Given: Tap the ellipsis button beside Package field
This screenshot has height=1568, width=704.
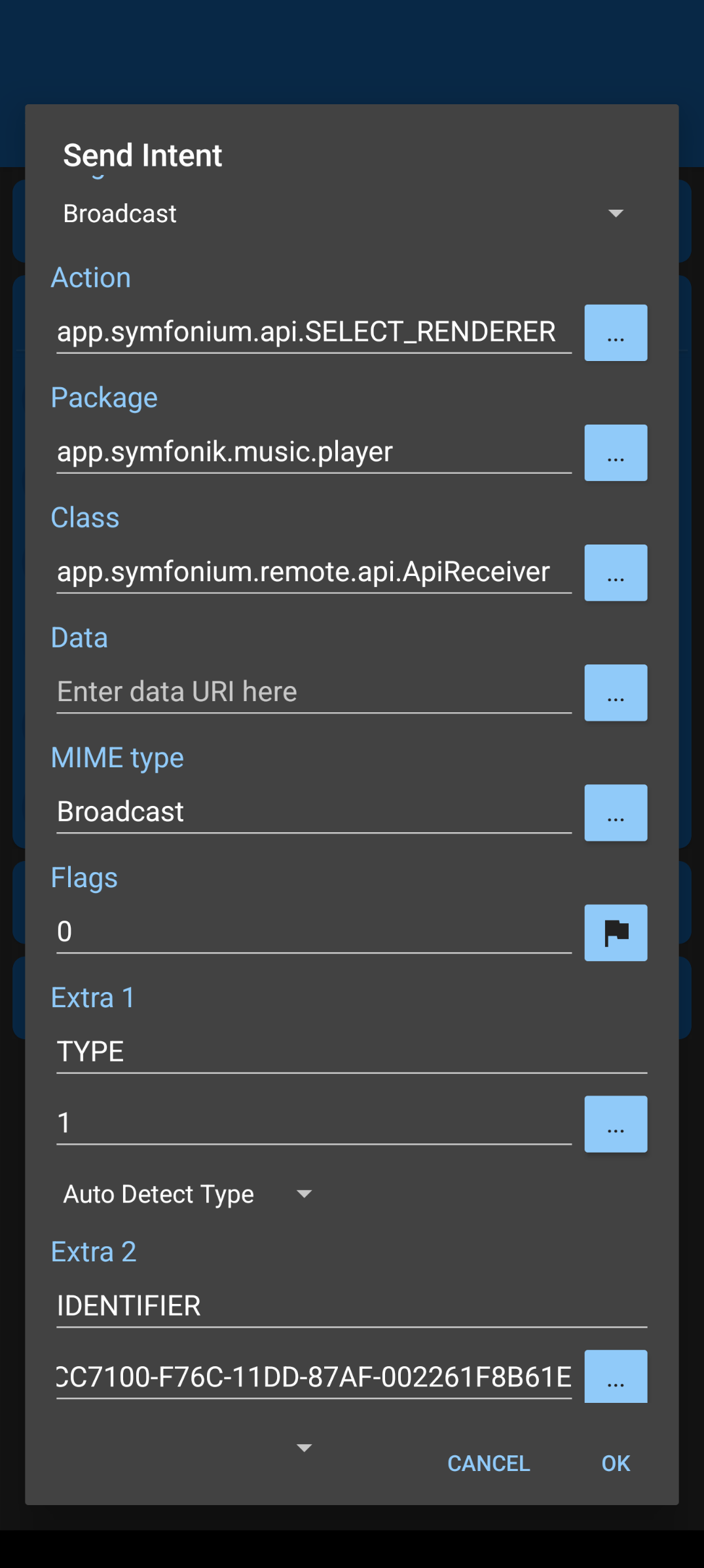Looking at the screenshot, I should click(615, 453).
